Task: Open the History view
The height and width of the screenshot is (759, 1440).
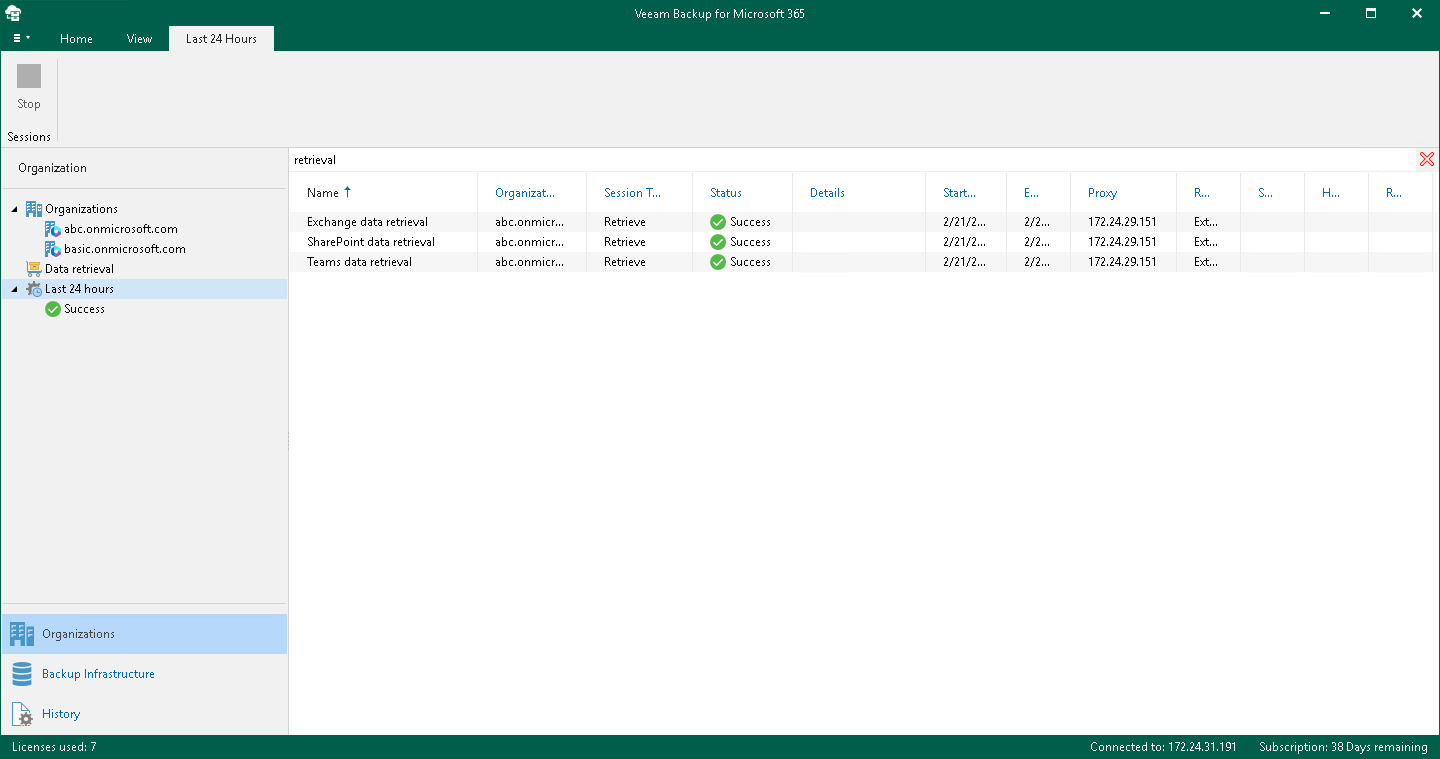Action: 144,714
